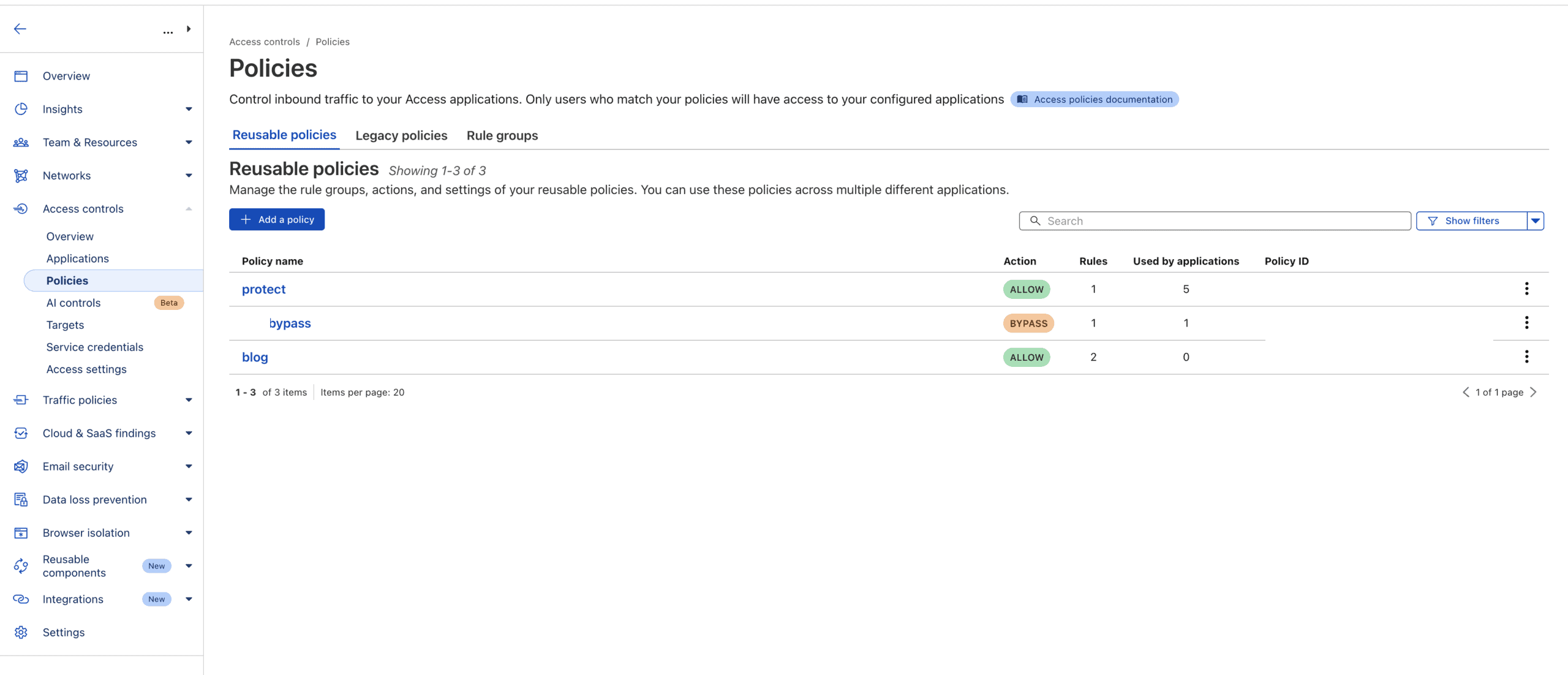1568x675 pixels.
Task: Click the Add a policy button
Action: point(277,219)
